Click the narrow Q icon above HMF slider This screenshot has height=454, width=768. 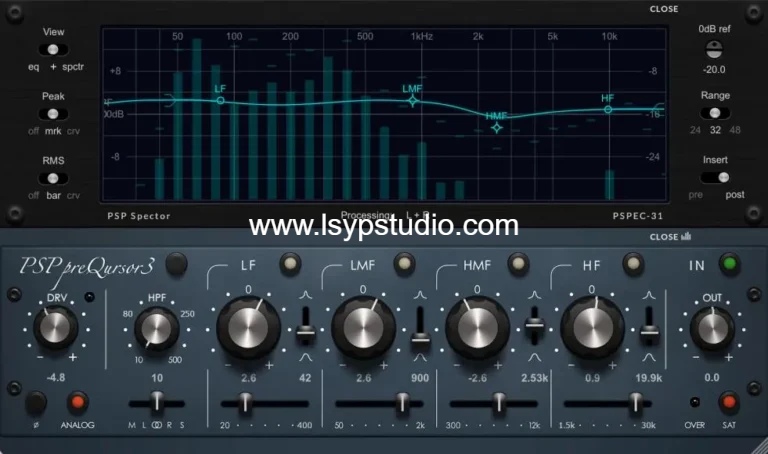[534, 295]
